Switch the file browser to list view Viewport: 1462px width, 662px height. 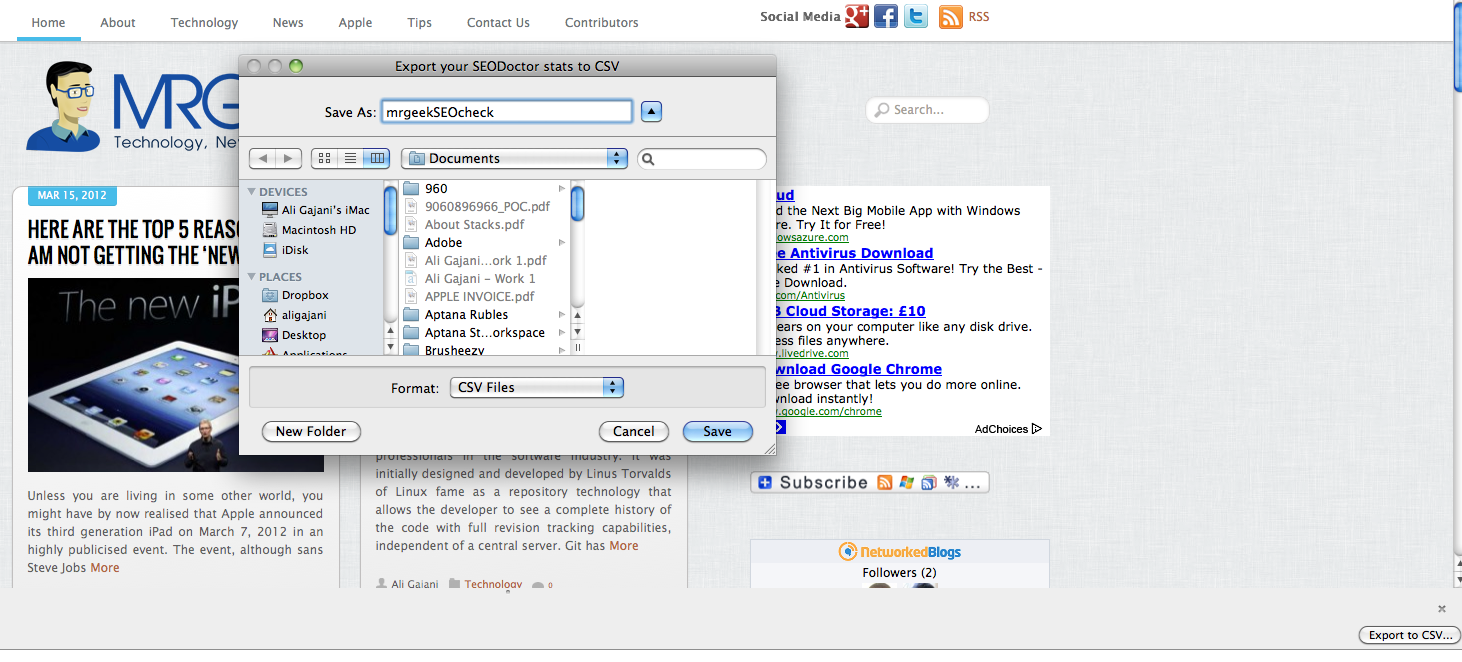pos(350,158)
